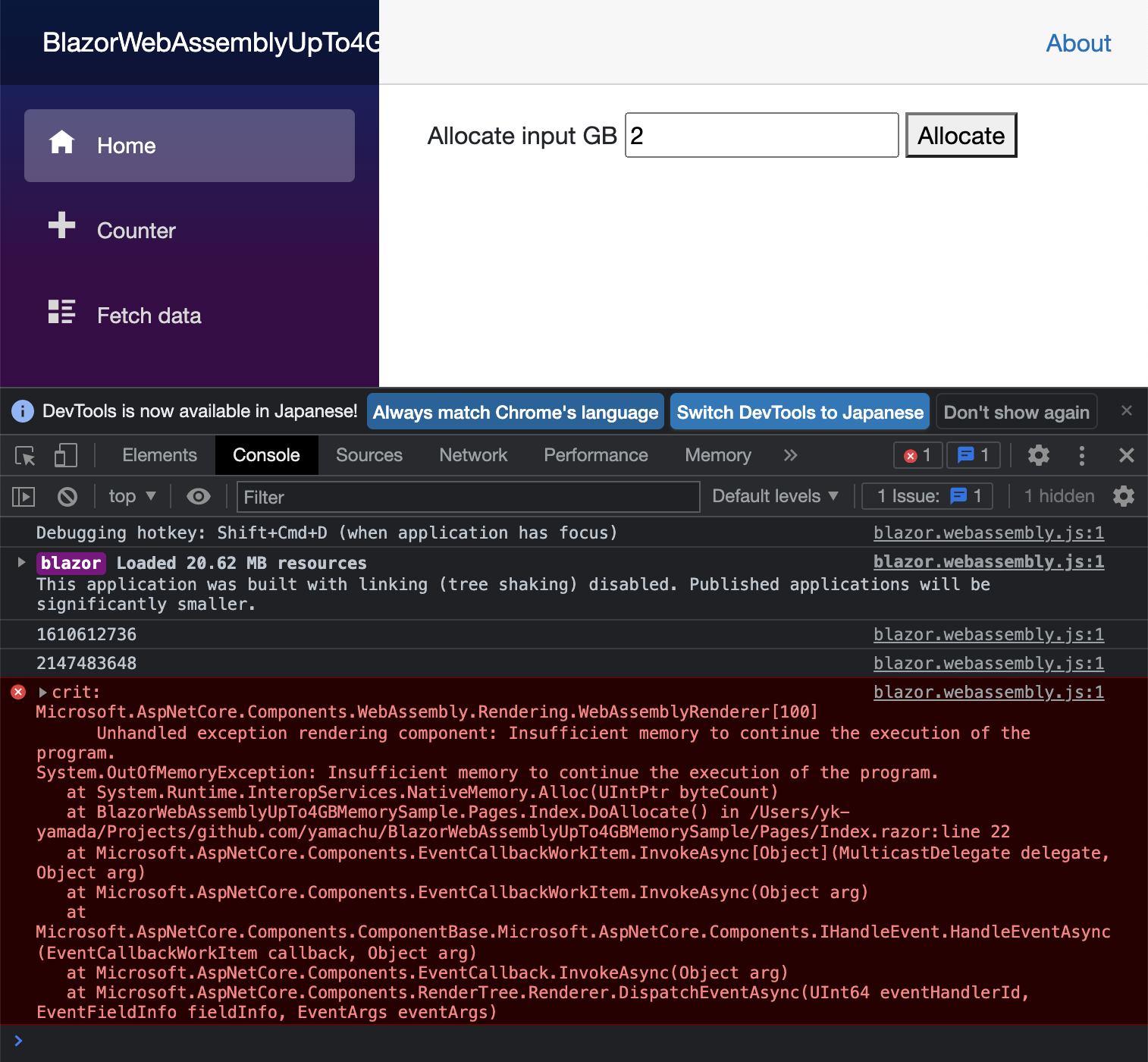Screen dimensions: 1148x1062
Task: Show more DevTools tabs chevron
Action: (790, 455)
